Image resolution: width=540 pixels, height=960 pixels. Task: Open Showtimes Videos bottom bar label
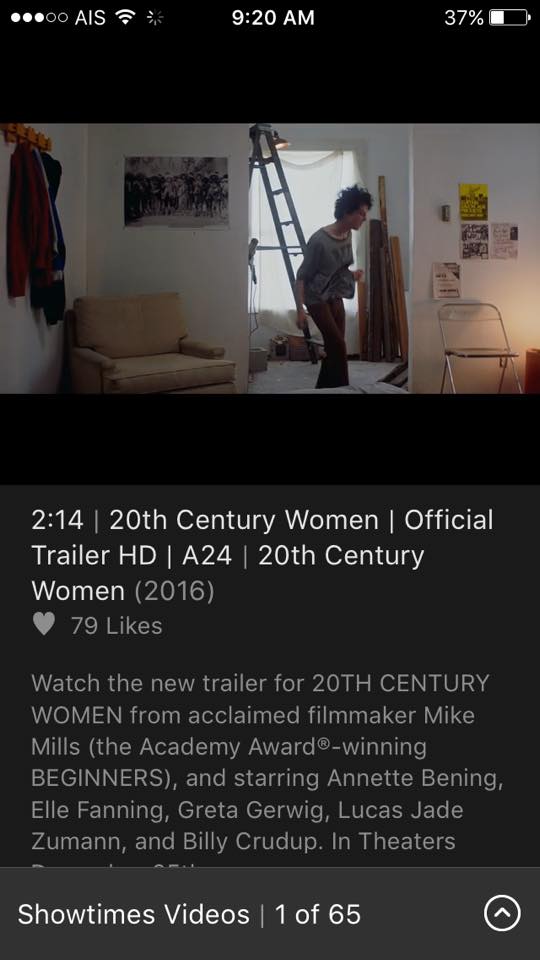pyautogui.click(x=133, y=915)
